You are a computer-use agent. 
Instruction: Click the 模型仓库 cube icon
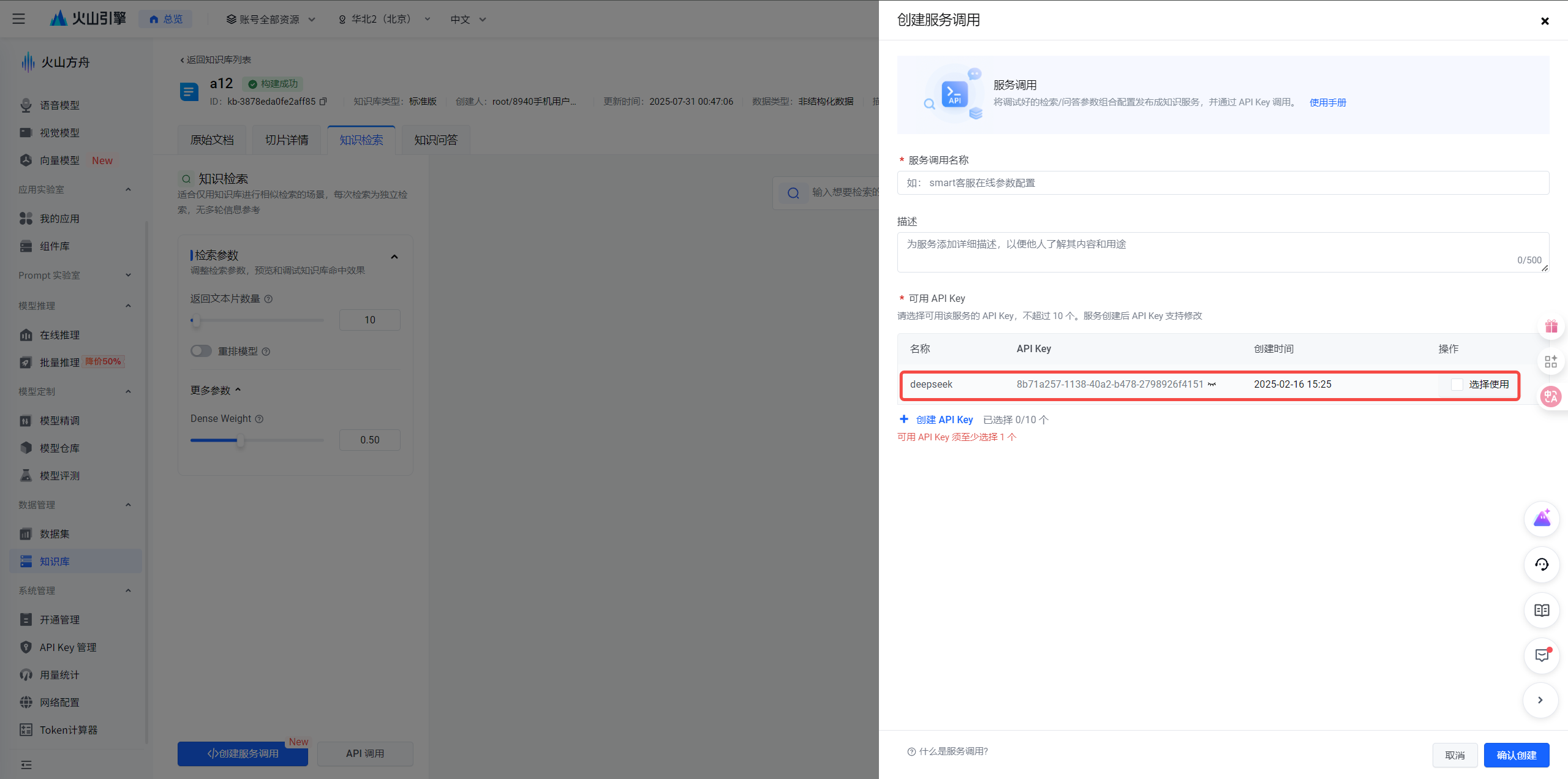26,448
